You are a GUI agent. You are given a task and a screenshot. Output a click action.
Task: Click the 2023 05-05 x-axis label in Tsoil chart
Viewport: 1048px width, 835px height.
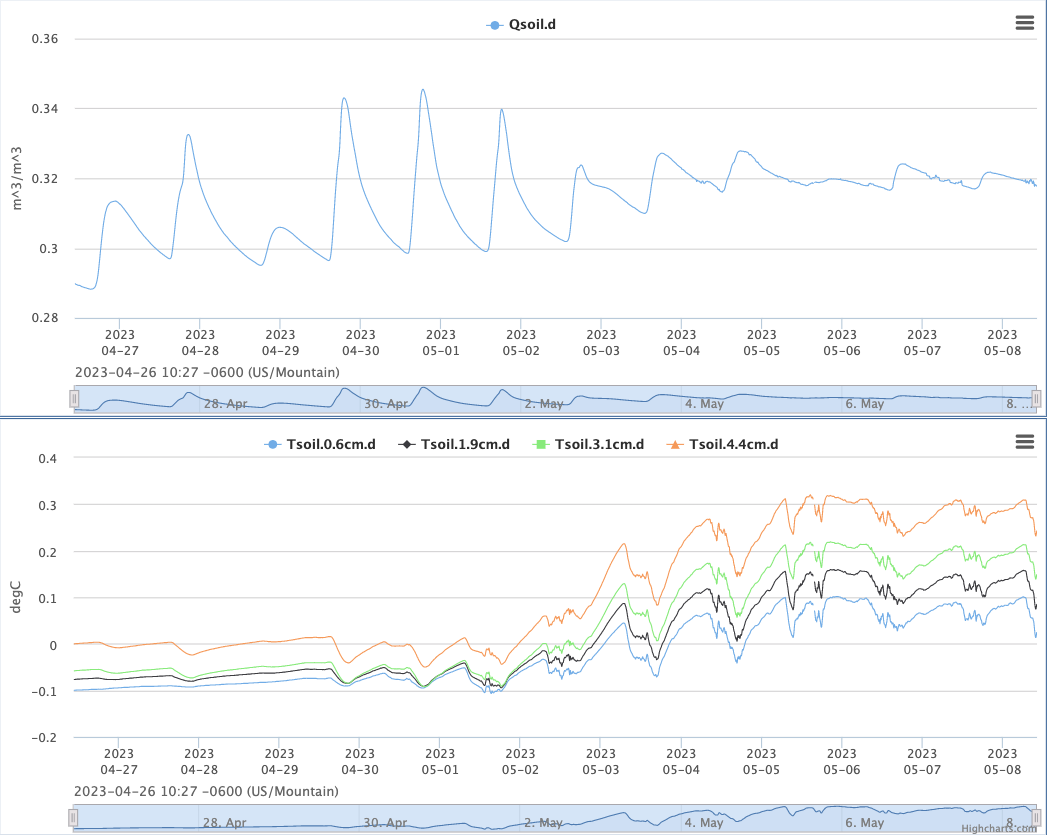761,762
